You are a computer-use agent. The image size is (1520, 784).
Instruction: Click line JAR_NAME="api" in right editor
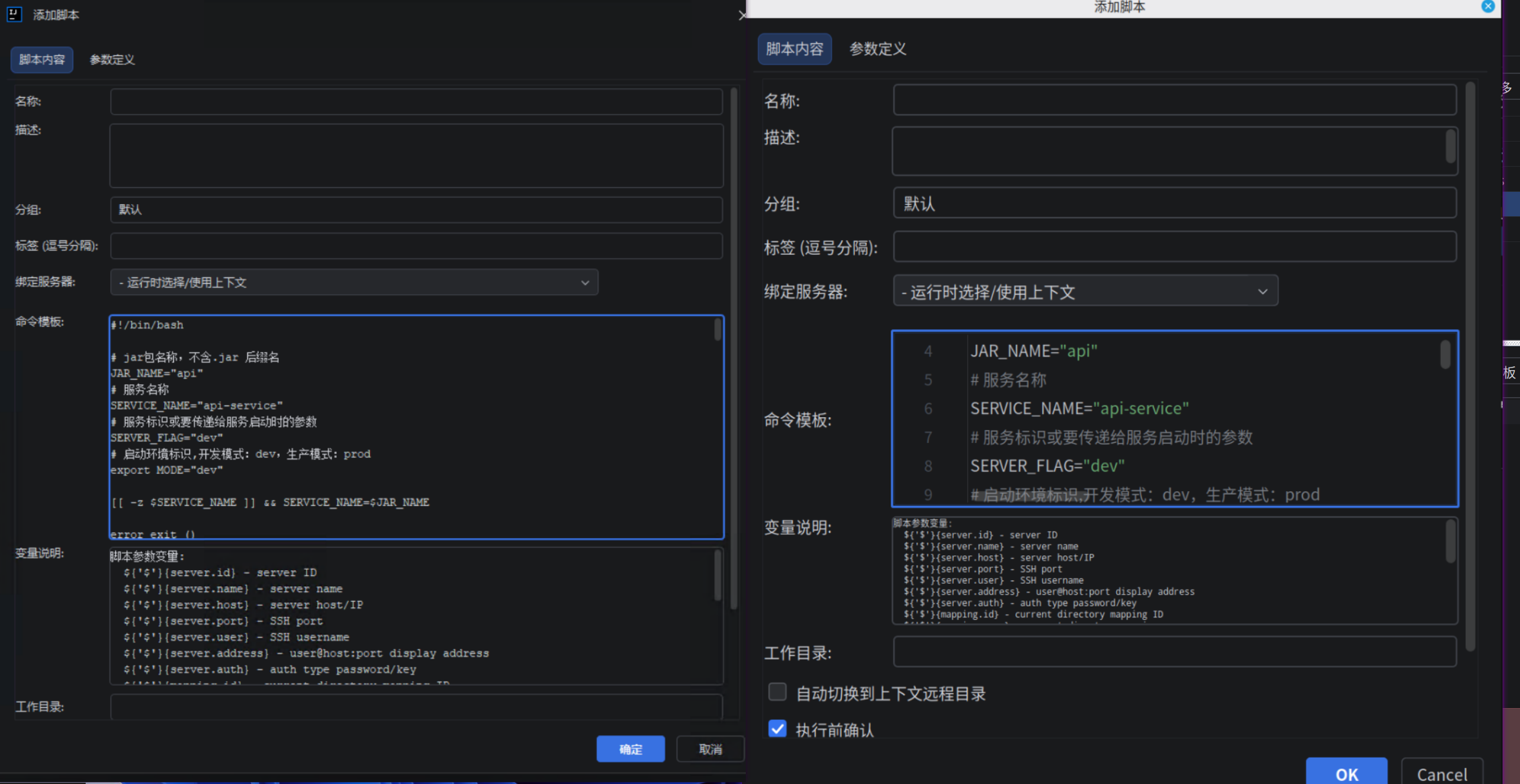[1034, 351]
